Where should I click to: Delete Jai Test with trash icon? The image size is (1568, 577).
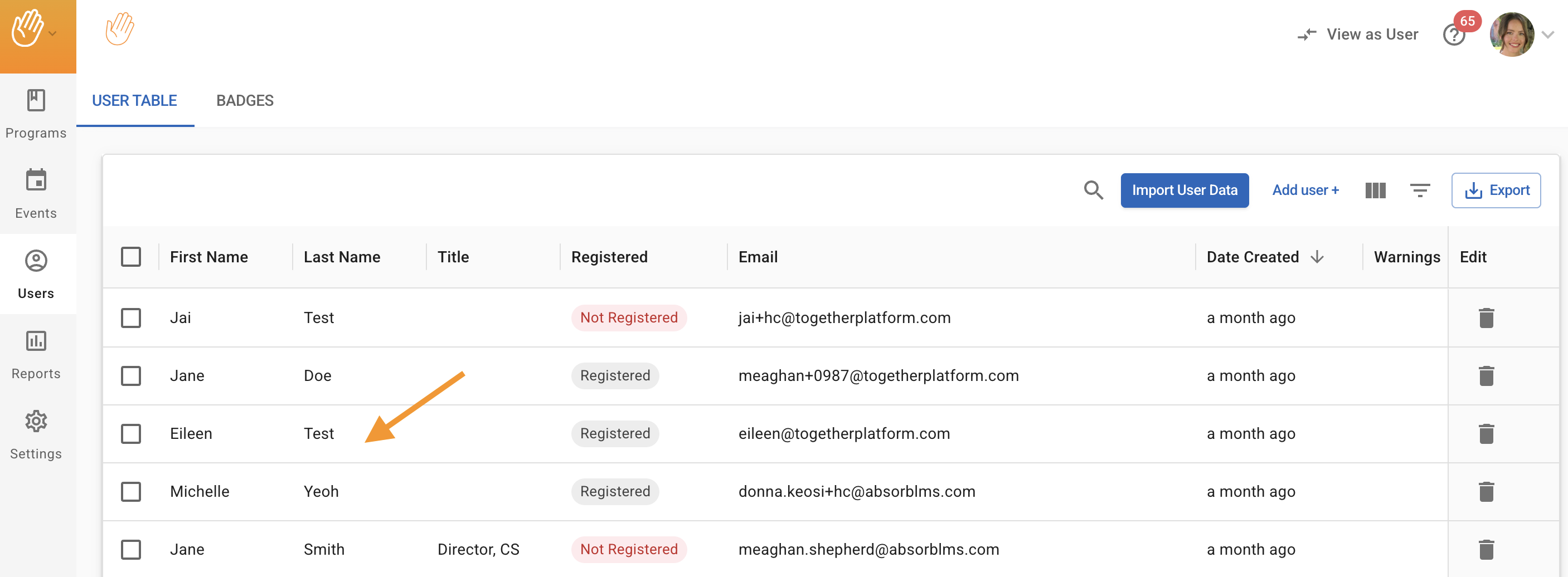[x=1486, y=318]
